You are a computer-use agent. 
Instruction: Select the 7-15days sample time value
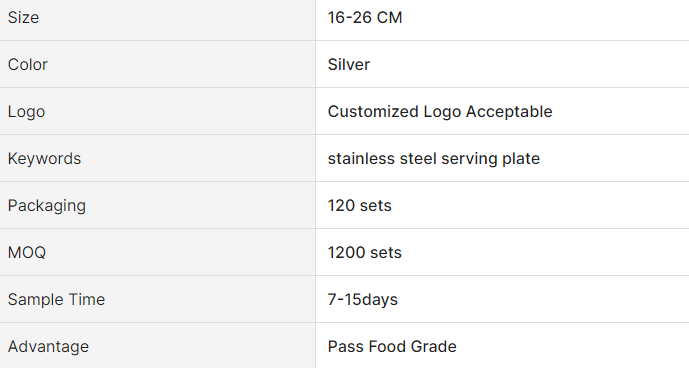(363, 300)
